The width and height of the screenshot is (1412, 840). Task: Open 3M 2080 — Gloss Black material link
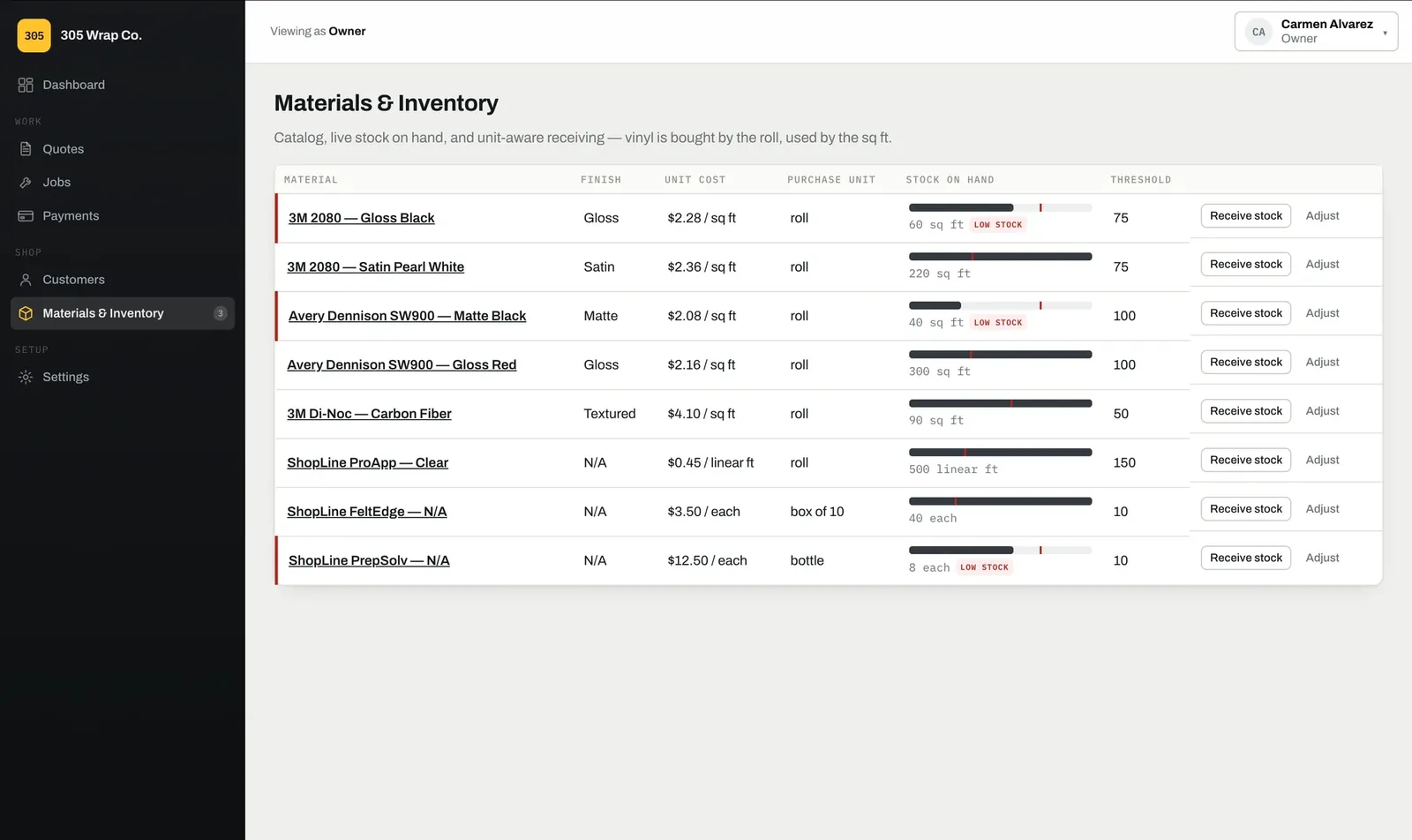[x=362, y=218]
